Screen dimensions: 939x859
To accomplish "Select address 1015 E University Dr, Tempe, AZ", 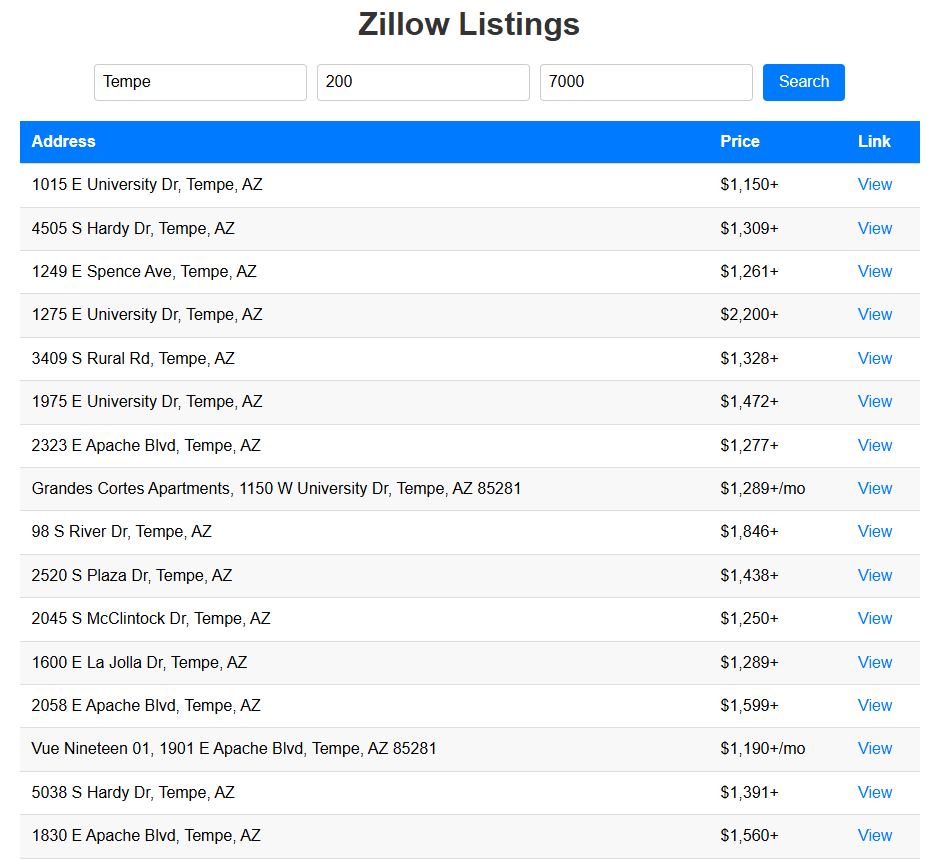I will (x=147, y=184).
